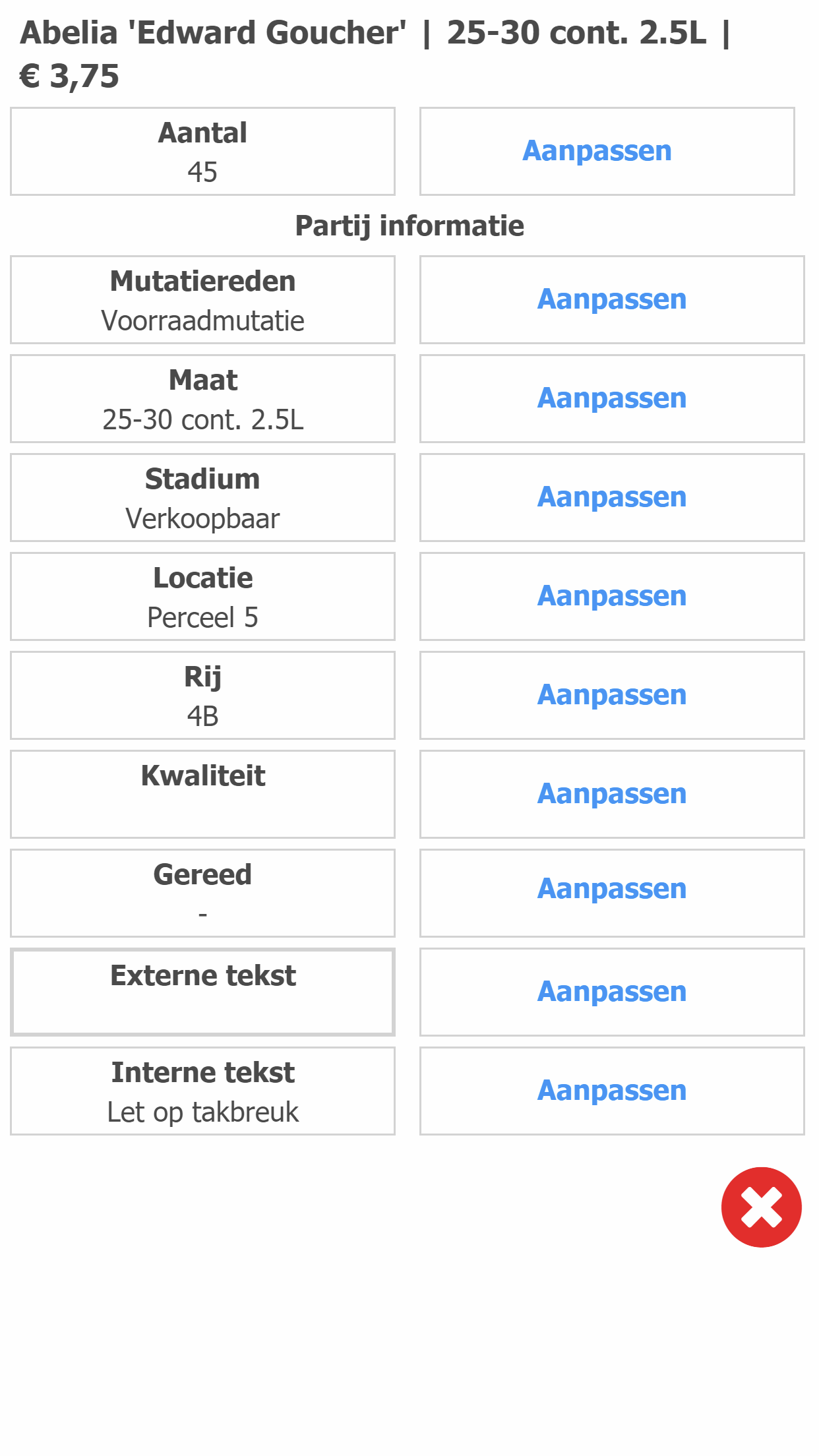Tap the Maat 25-30 cont. 2.5L box
The image size is (819, 1456).
(x=202, y=398)
